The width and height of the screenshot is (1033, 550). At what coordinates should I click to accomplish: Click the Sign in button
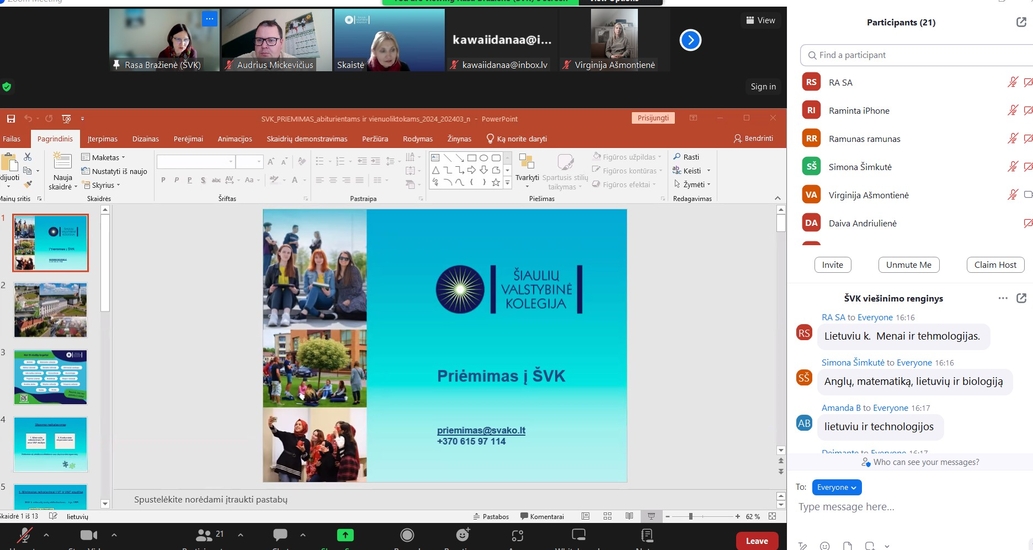763,86
